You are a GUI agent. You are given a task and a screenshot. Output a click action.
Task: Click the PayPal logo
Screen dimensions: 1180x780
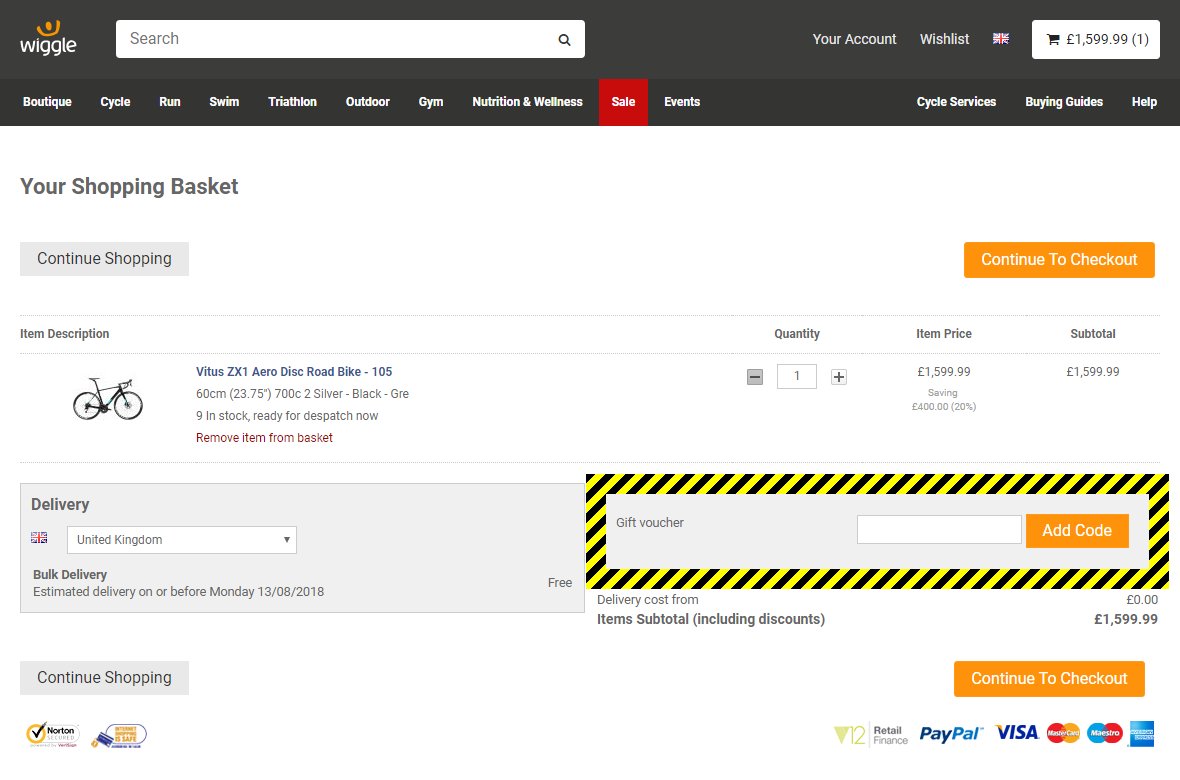[x=950, y=734]
